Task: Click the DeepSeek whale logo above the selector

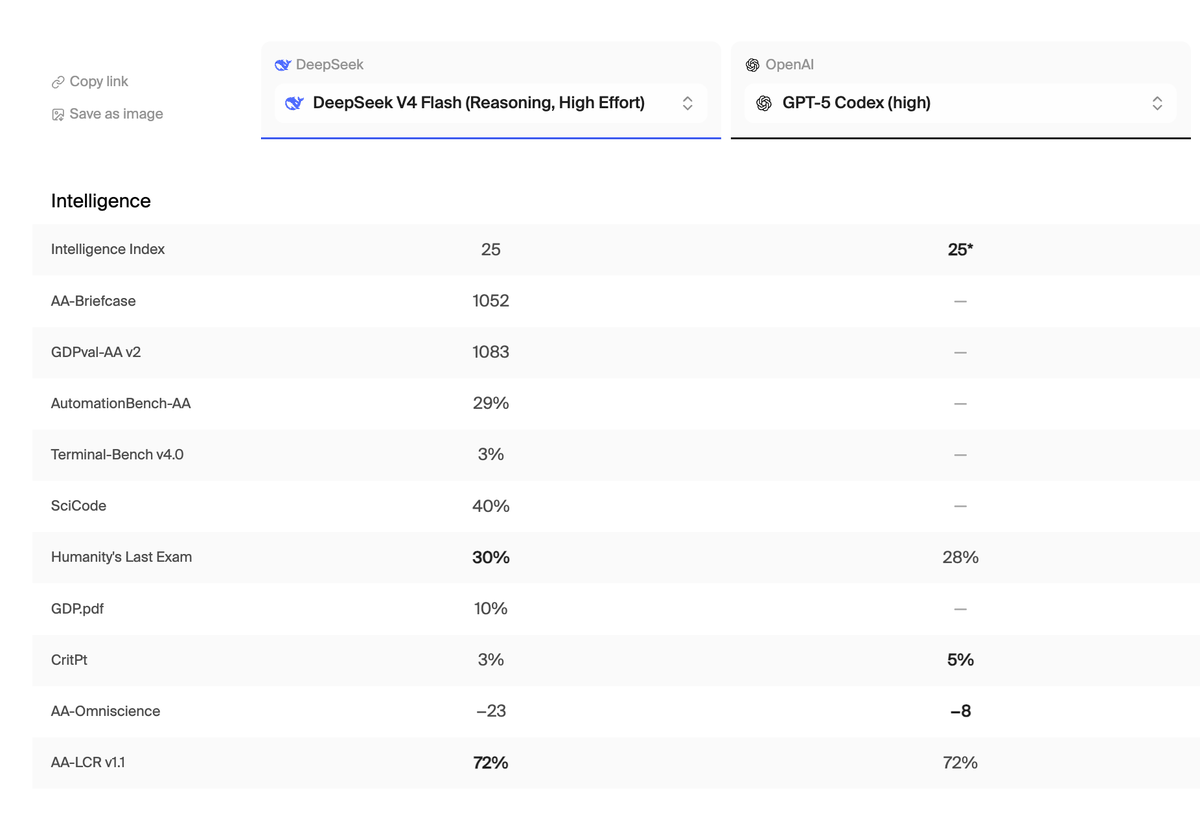Action: [282, 65]
